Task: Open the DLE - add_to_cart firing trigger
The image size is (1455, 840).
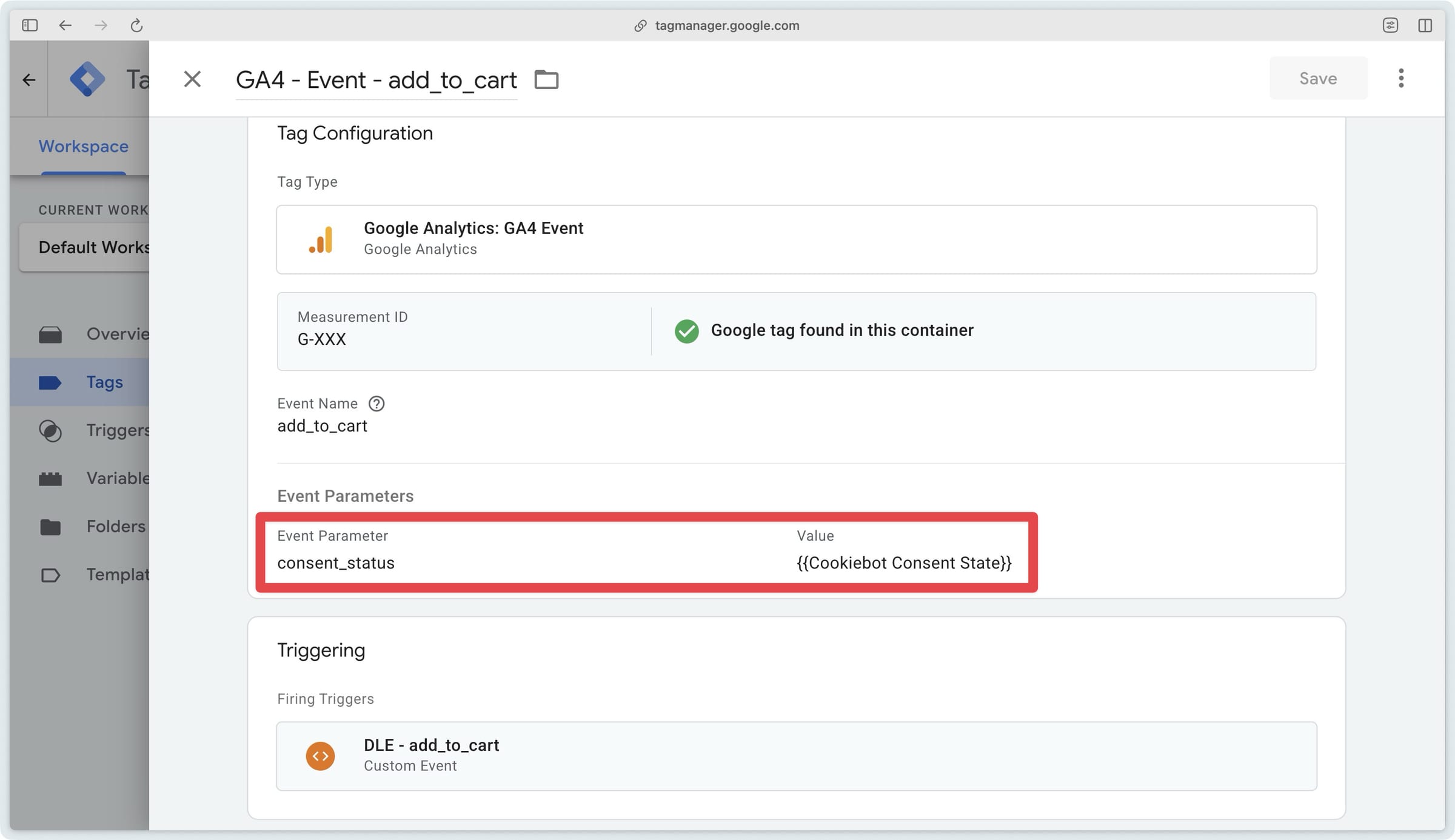Action: [x=797, y=756]
